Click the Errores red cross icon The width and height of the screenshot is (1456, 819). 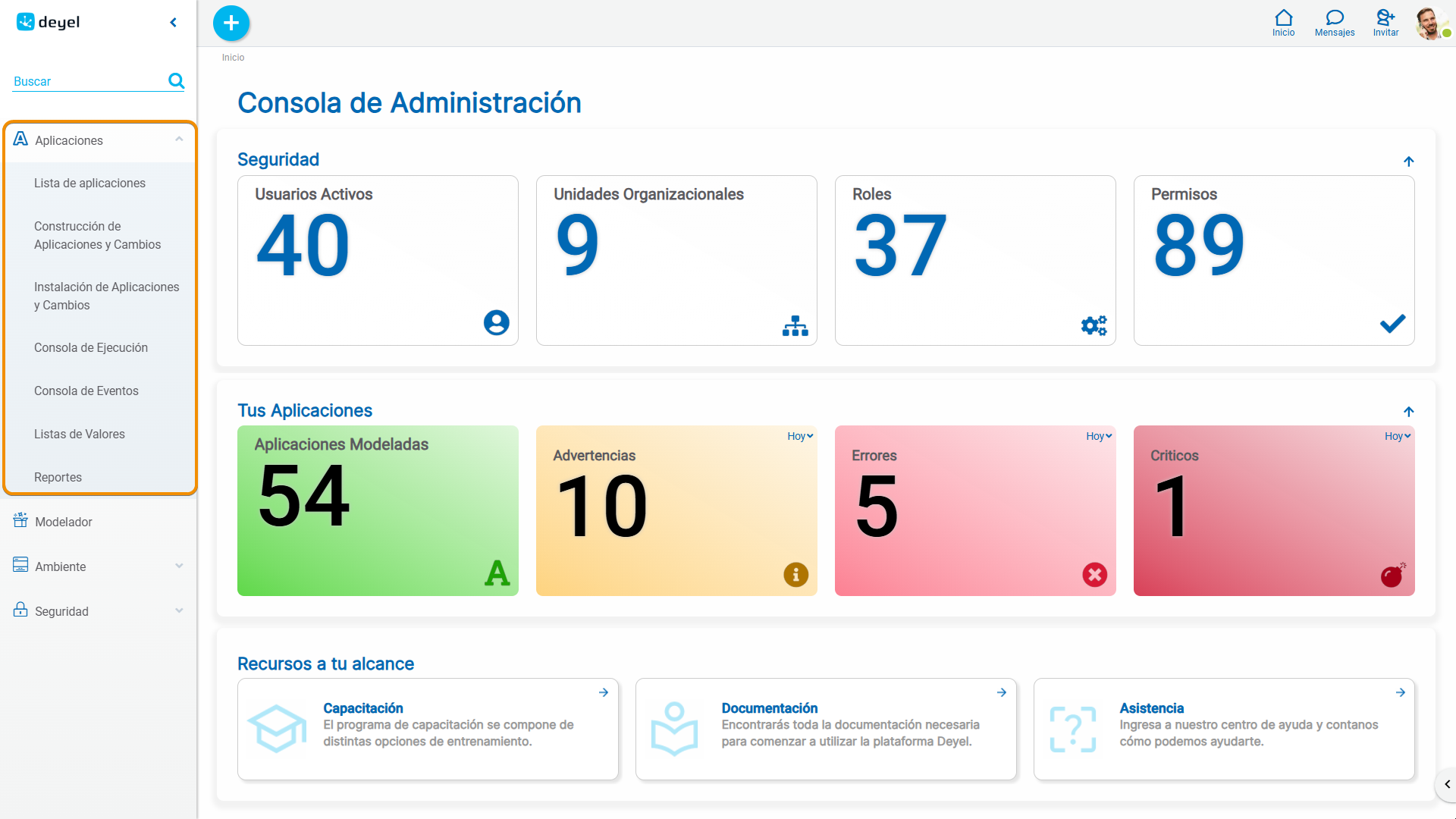click(x=1094, y=575)
